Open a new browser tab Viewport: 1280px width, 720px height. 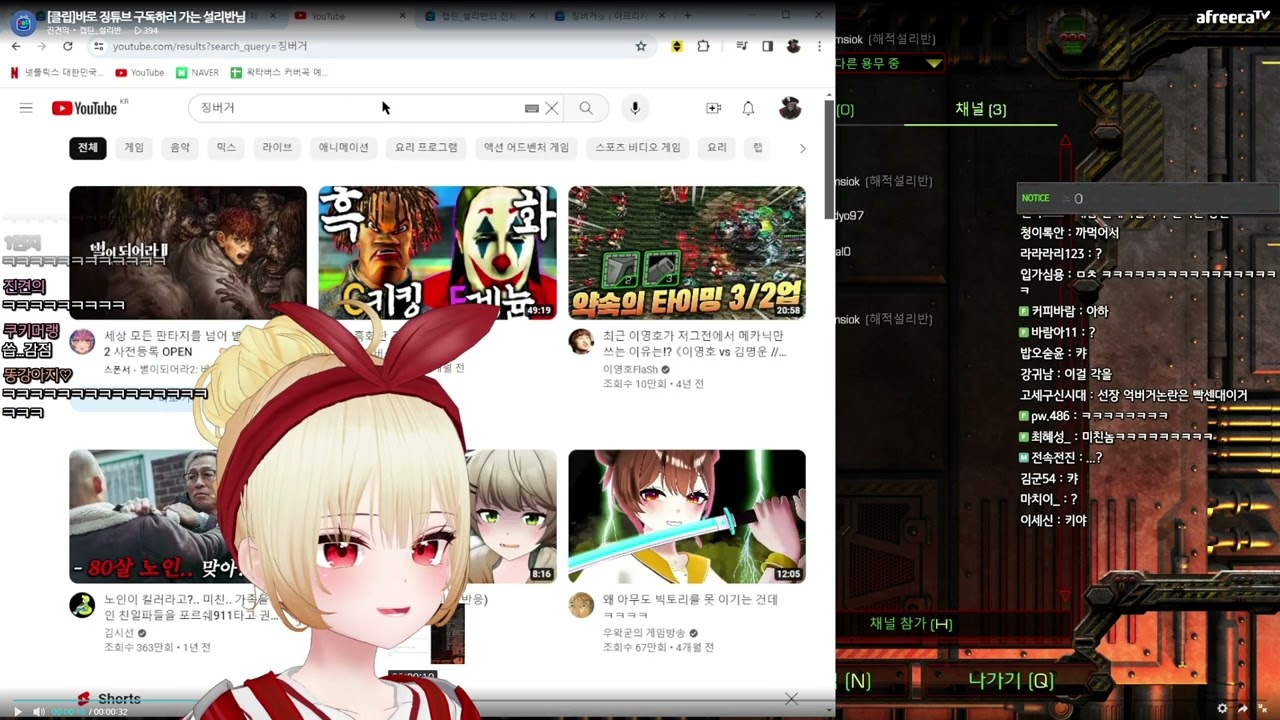(x=687, y=16)
